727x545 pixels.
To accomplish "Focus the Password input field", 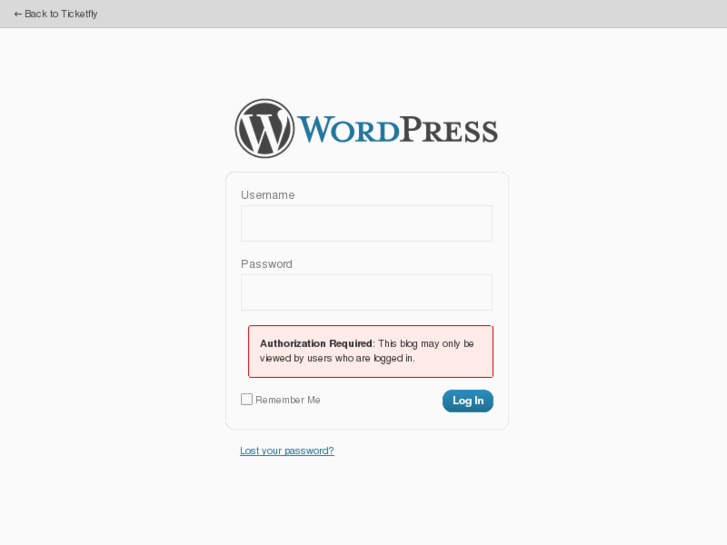I will click(366, 292).
